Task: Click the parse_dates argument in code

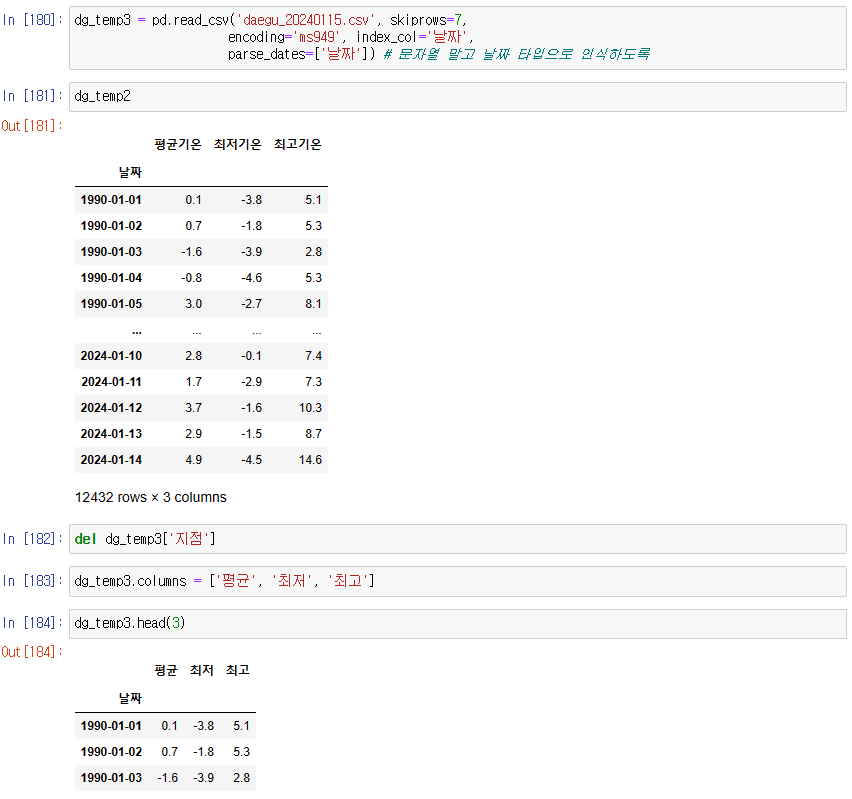Action: [x=302, y=54]
